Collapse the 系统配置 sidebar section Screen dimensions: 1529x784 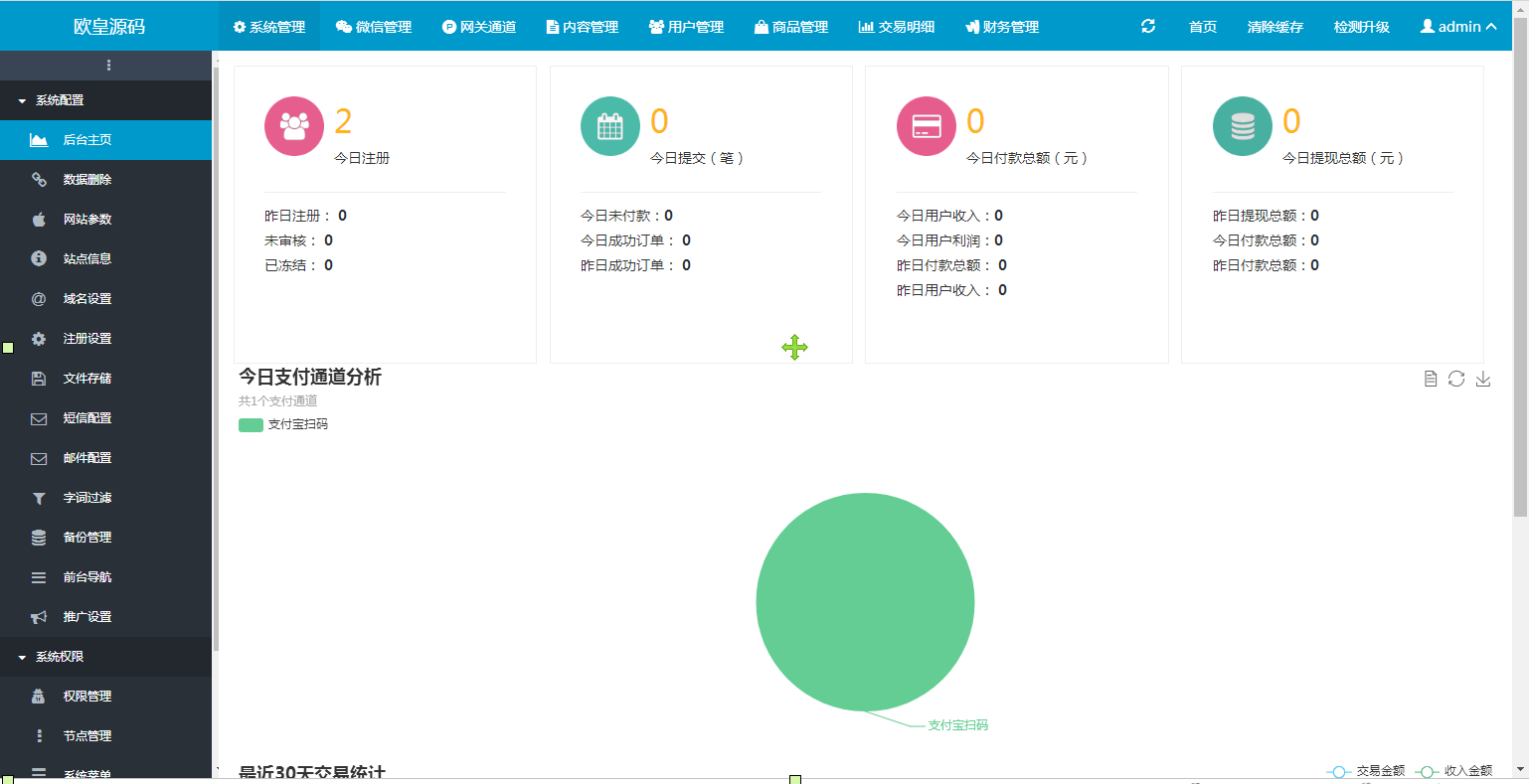coord(60,99)
